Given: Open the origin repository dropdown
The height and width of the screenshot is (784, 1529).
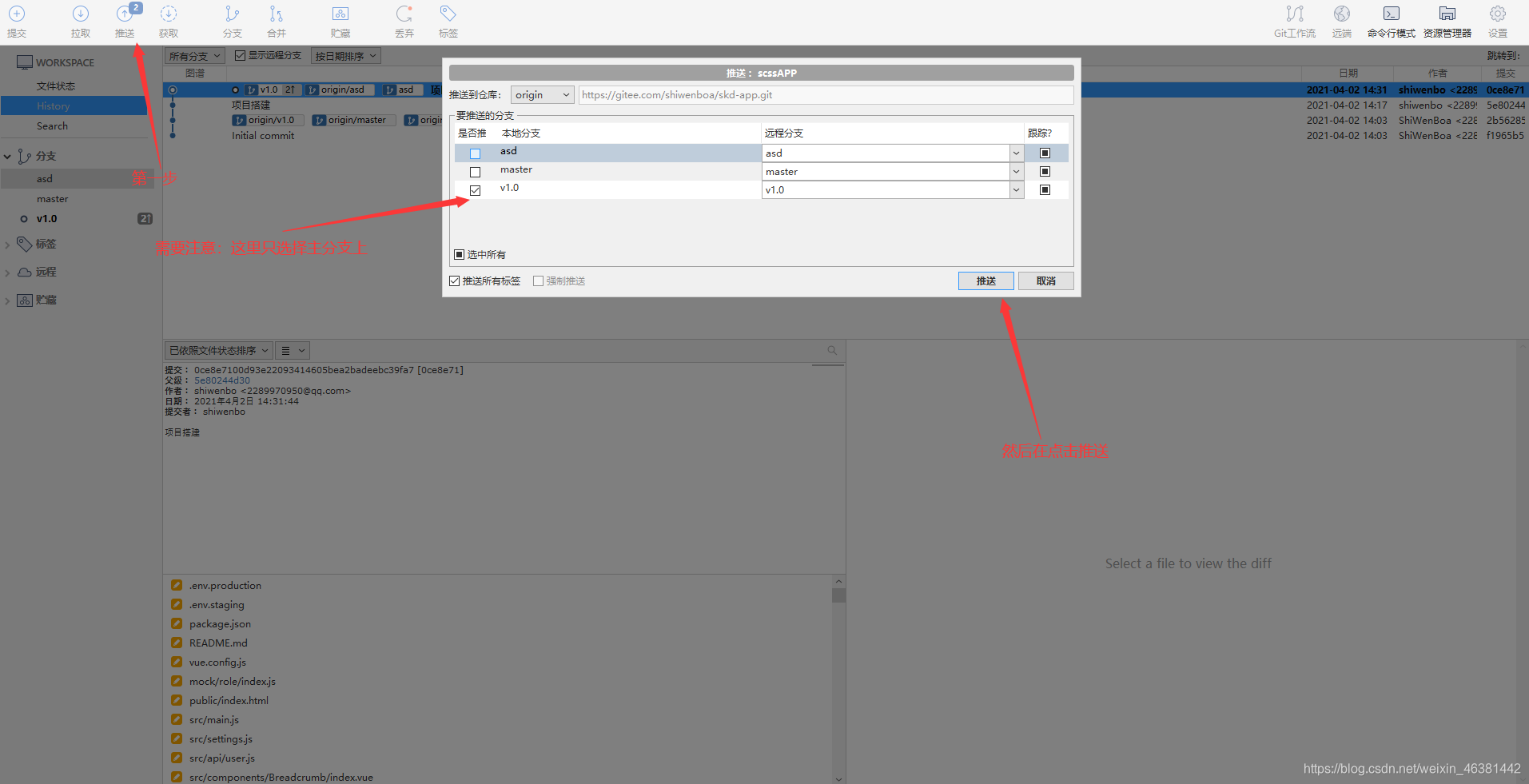Looking at the screenshot, I should 543,94.
